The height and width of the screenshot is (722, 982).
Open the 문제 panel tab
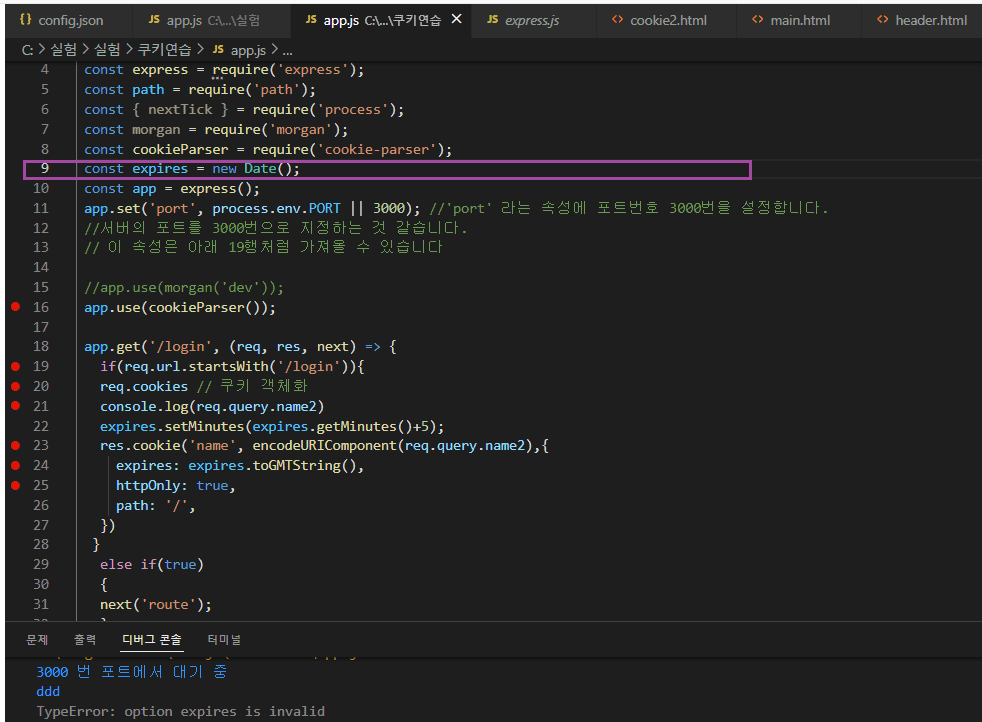pos(37,639)
